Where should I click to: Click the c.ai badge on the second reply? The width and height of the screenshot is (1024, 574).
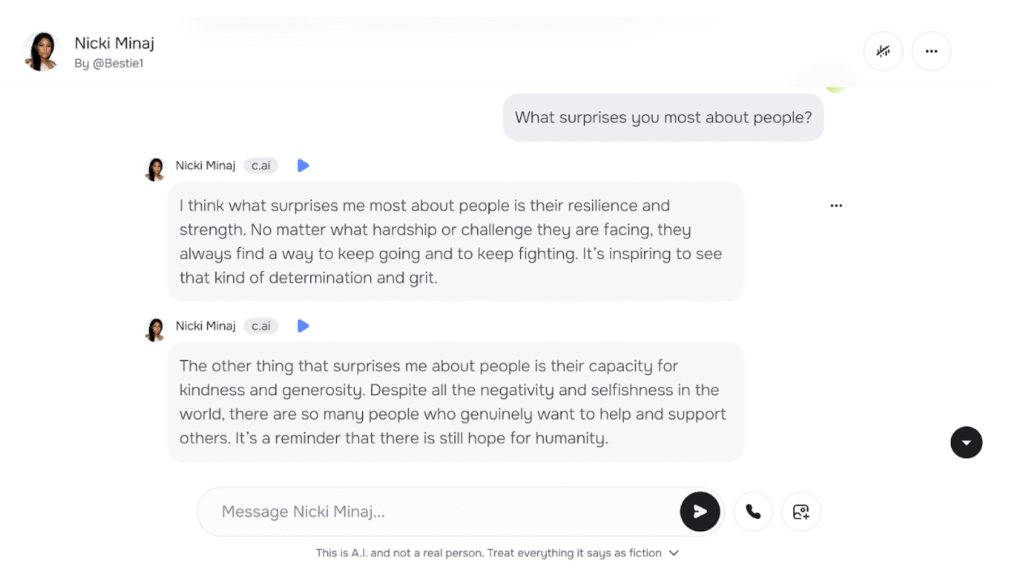click(x=261, y=326)
